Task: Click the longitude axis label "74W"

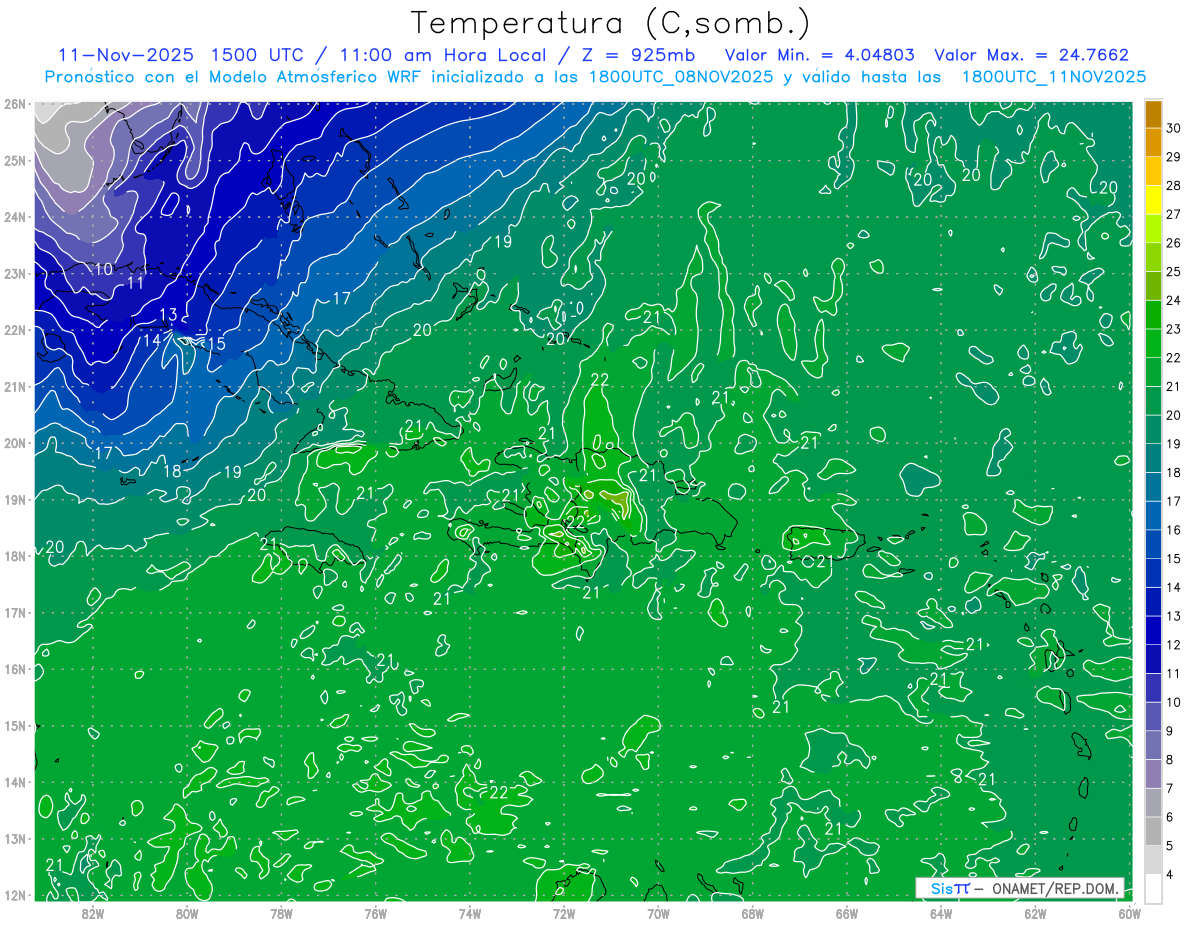Action: click(x=470, y=913)
